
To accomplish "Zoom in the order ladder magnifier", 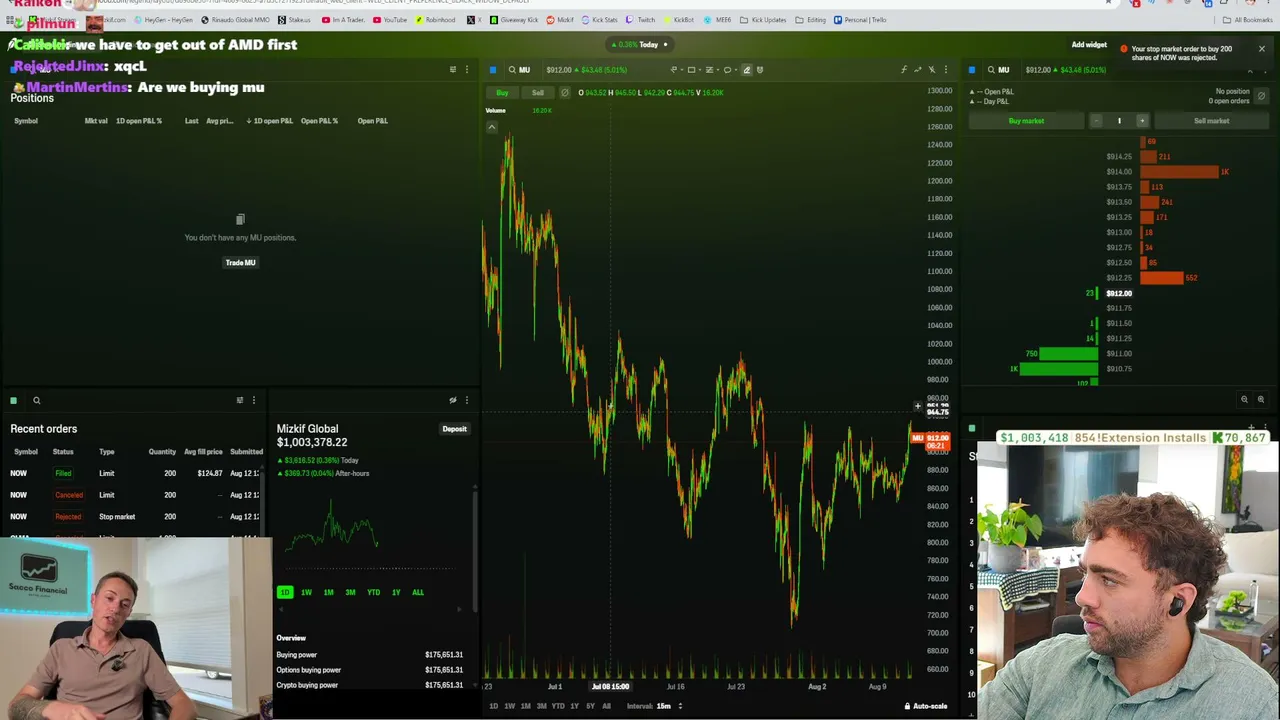I will [1260, 400].
